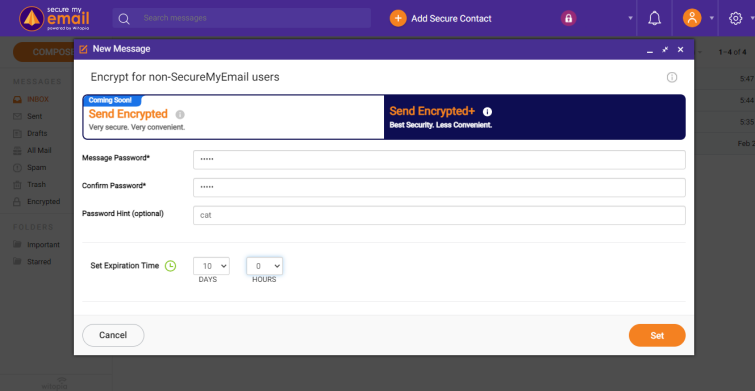755x391 pixels.
Task: Open the Trash folder
Action: click(x=36, y=184)
